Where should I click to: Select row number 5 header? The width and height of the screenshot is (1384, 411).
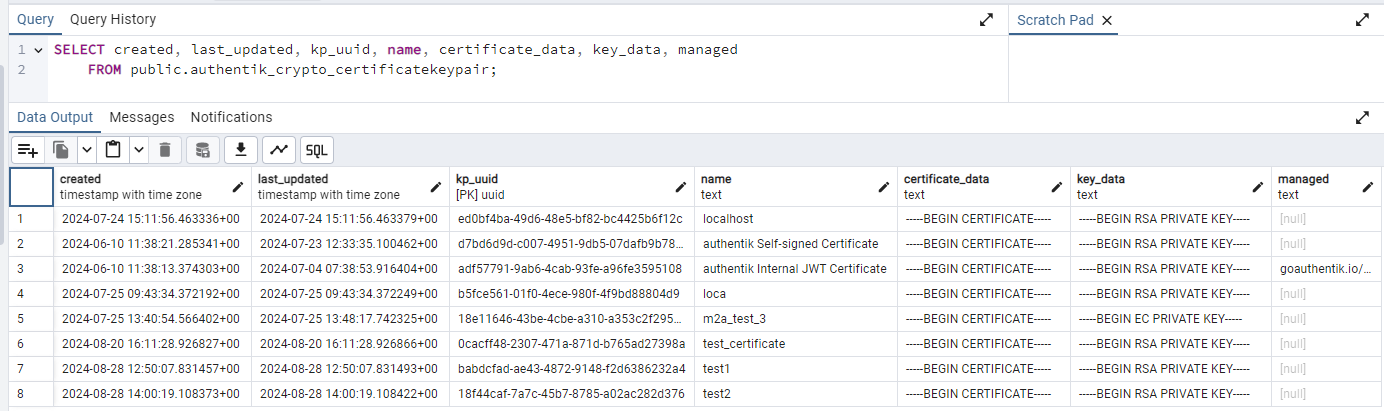[x=32, y=318]
